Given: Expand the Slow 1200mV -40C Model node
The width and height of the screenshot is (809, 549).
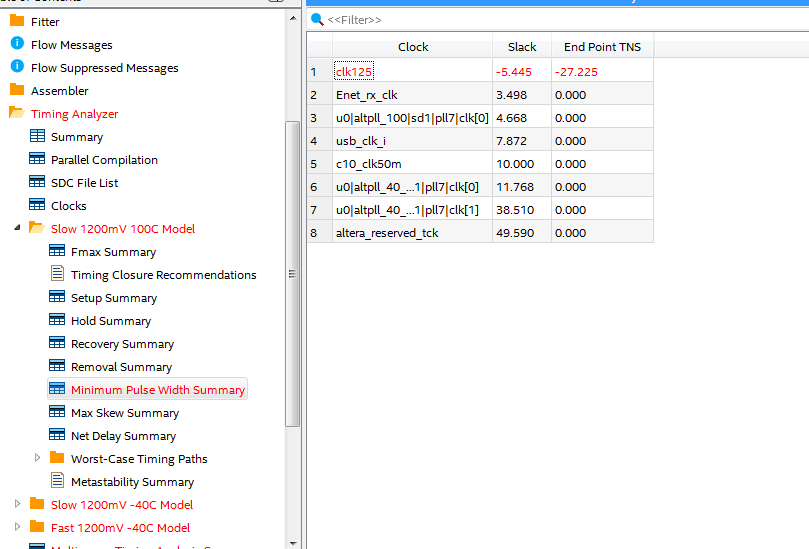Looking at the screenshot, I should click(17, 504).
